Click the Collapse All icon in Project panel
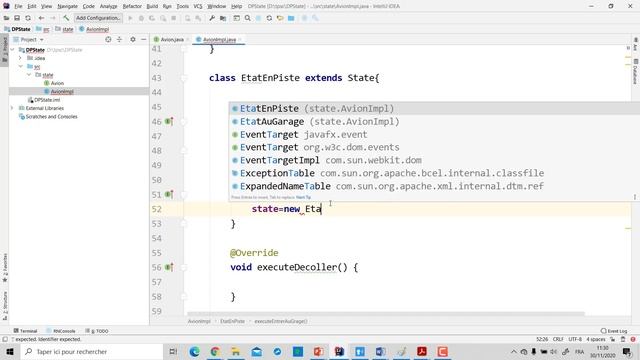Image resolution: width=640 pixels, height=360 pixels. pos(120,40)
